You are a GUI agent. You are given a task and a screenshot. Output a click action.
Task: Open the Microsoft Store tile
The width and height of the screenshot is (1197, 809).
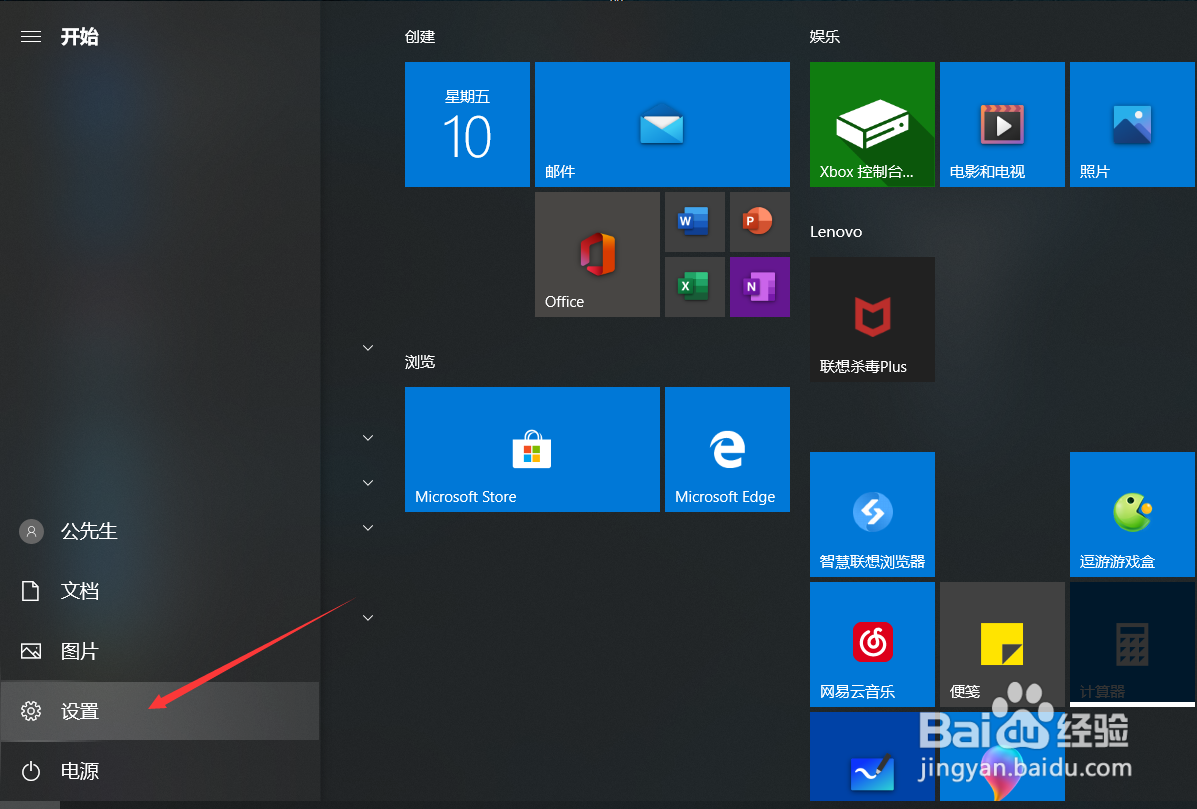tap(532, 450)
